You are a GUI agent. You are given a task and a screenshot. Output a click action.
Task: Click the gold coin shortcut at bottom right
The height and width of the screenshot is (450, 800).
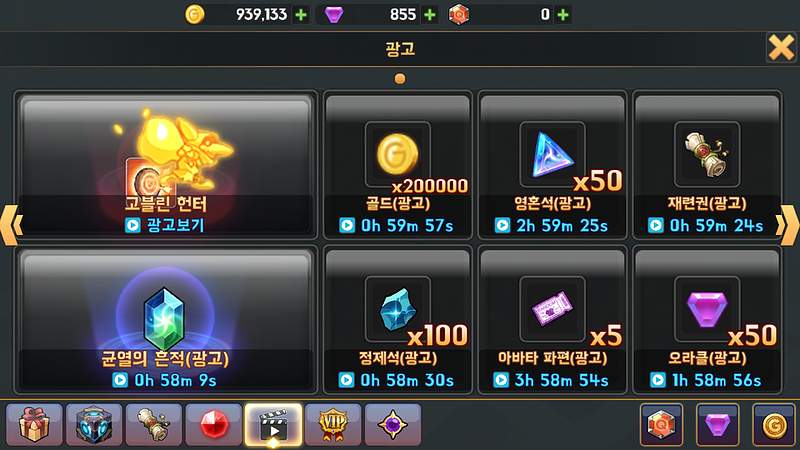[774, 424]
